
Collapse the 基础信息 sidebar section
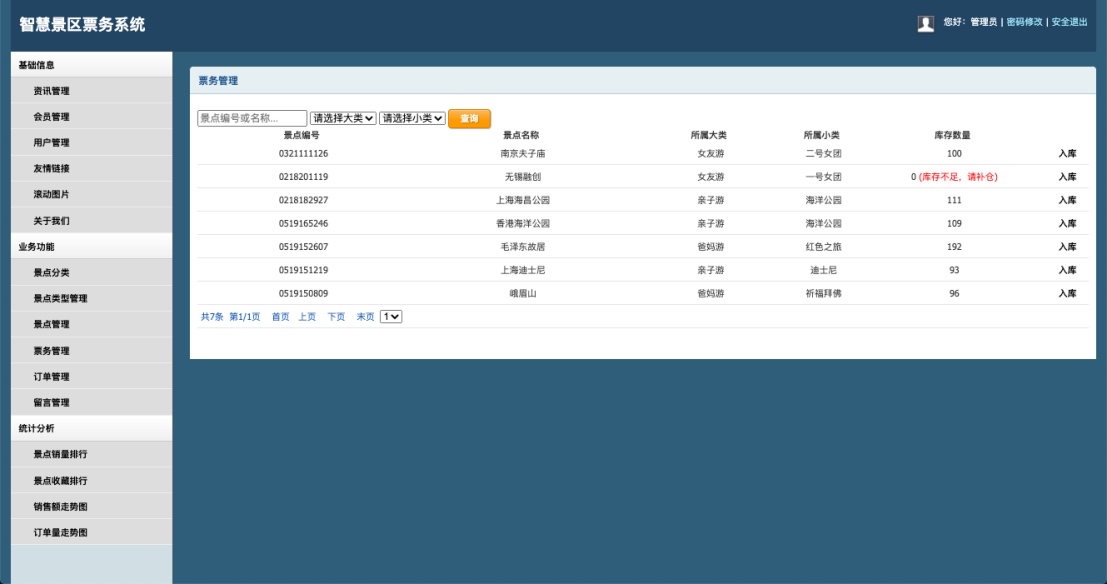click(x=91, y=65)
